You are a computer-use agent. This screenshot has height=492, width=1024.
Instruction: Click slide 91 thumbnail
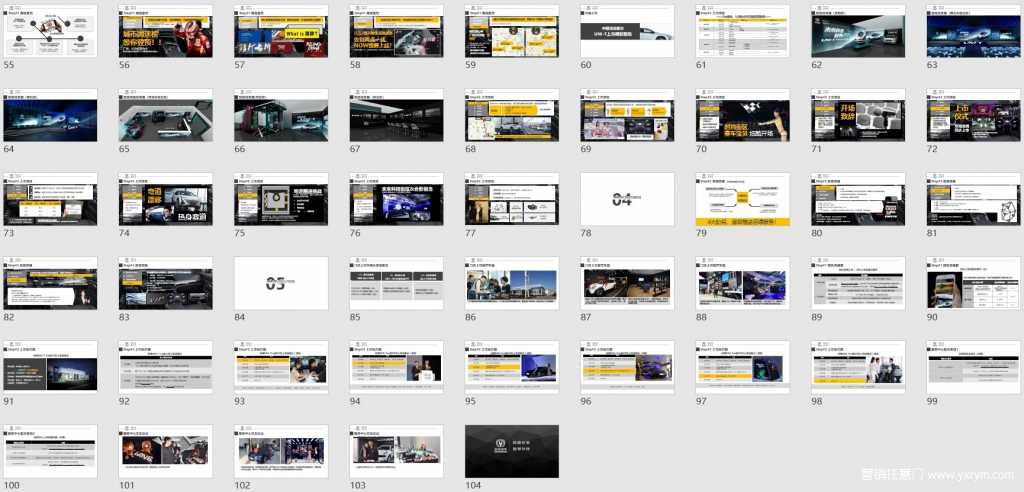pyautogui.click(x=50, y=367)
